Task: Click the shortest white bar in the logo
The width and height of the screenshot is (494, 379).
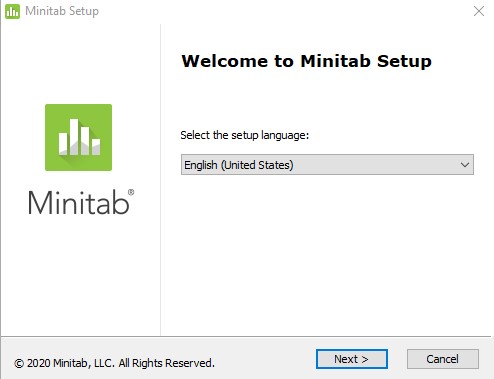Action: click(x=96, y=147)
